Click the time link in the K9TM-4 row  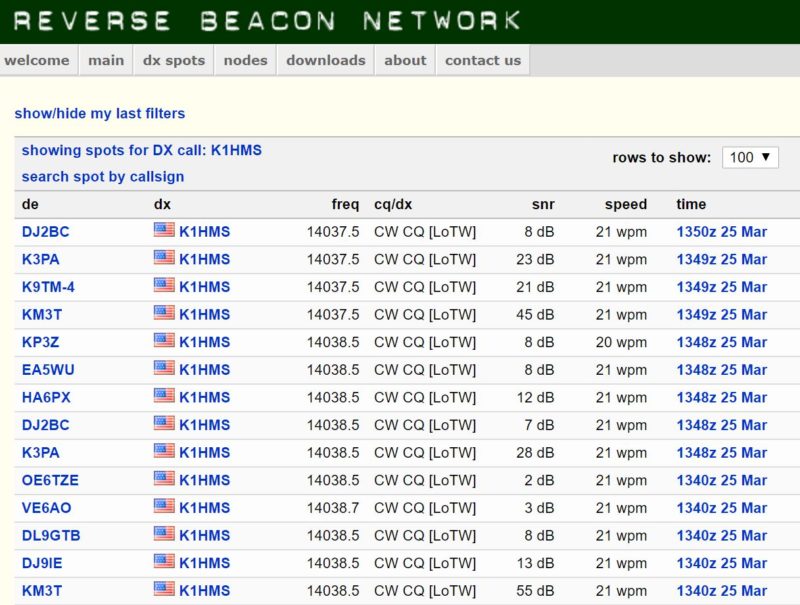721,287
